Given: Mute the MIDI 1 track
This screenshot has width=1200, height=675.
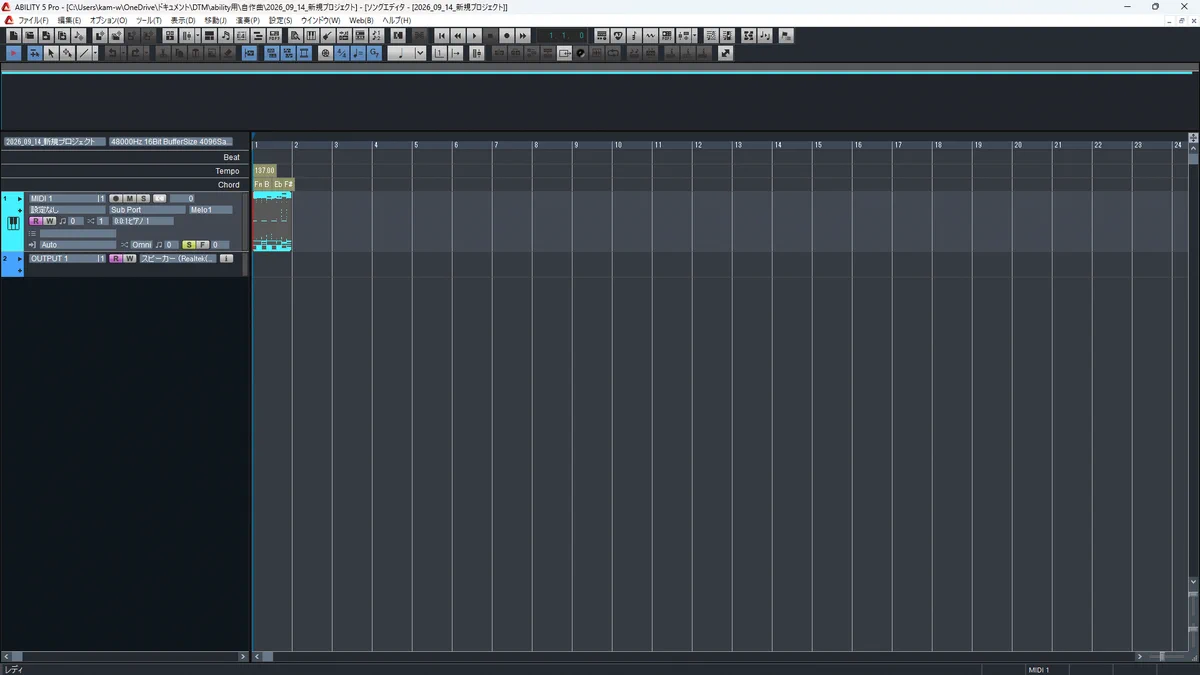Looking at the screenshot, I should click(130, 199).
